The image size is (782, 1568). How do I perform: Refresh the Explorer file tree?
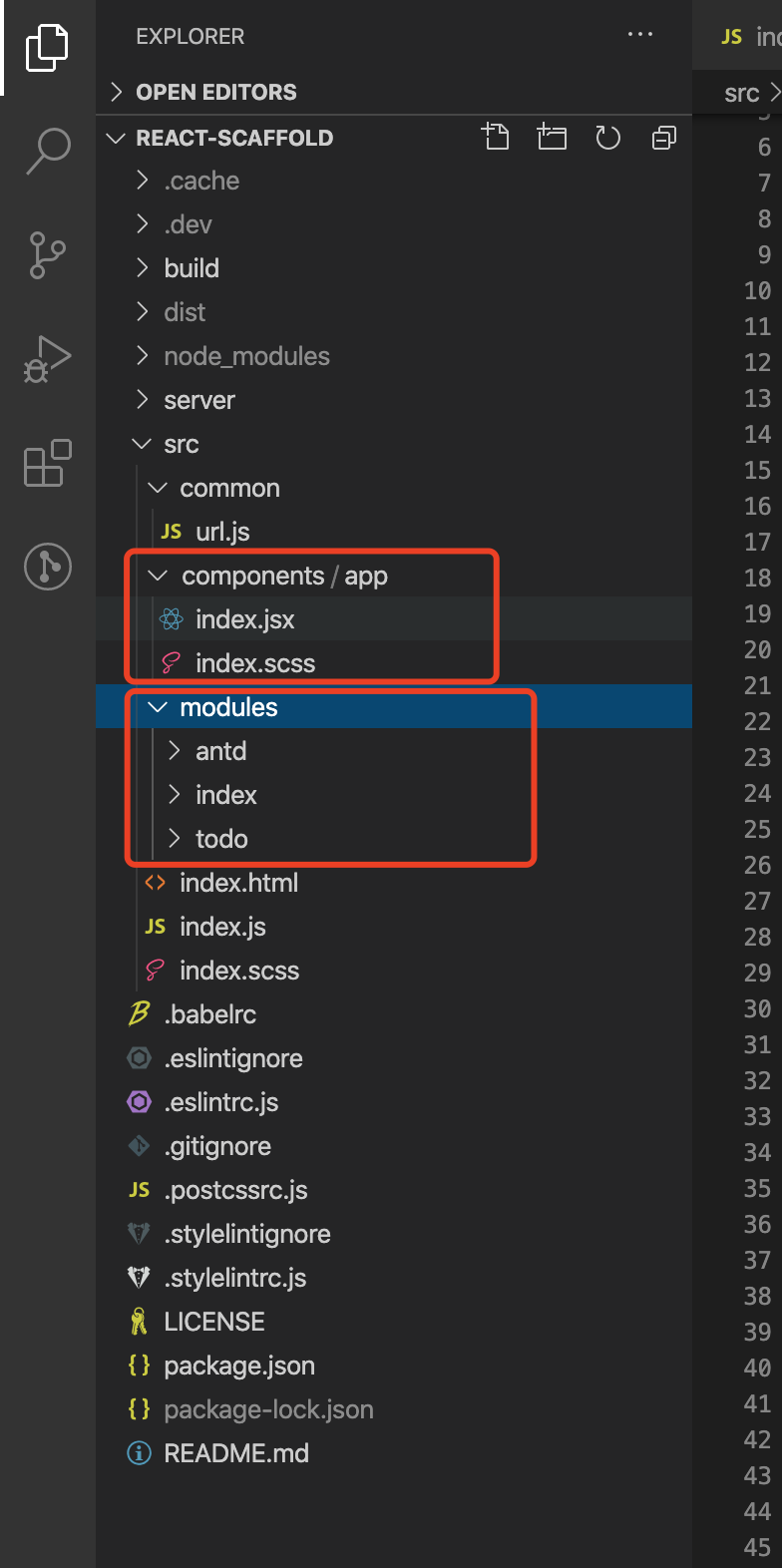tap(607, 138)
